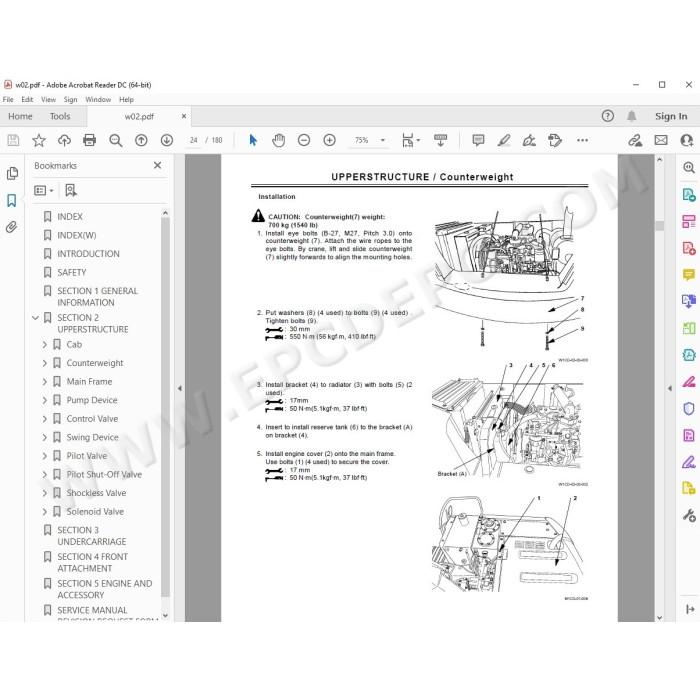This screenshot has height=700, width=700.
Task: Collapse SECTION 2 UPPERSTRUCTURE bookmark
Action: [36, 318]
